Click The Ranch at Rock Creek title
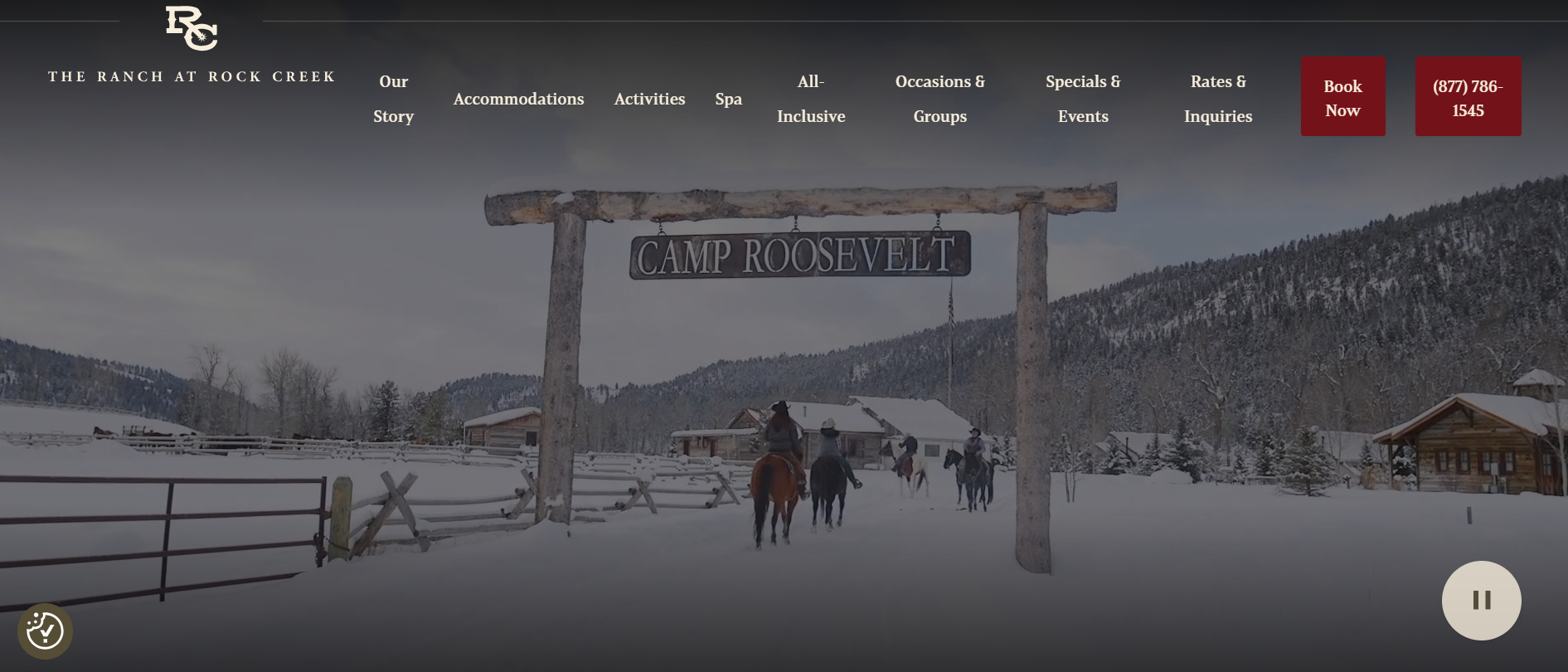Screen dimensions: 1568x672 [192, 76]
